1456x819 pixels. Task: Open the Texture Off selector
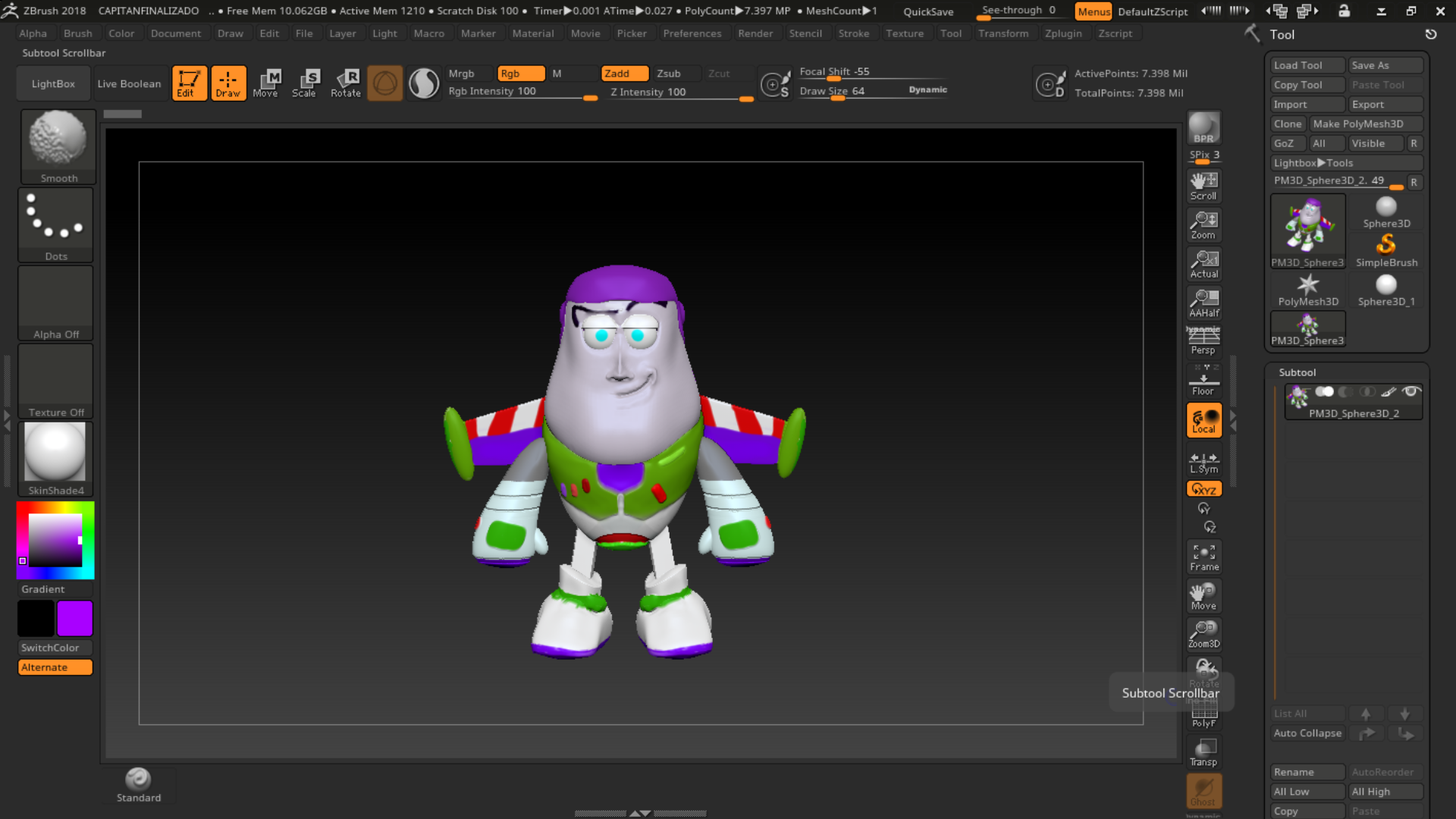tap(56, 381)
